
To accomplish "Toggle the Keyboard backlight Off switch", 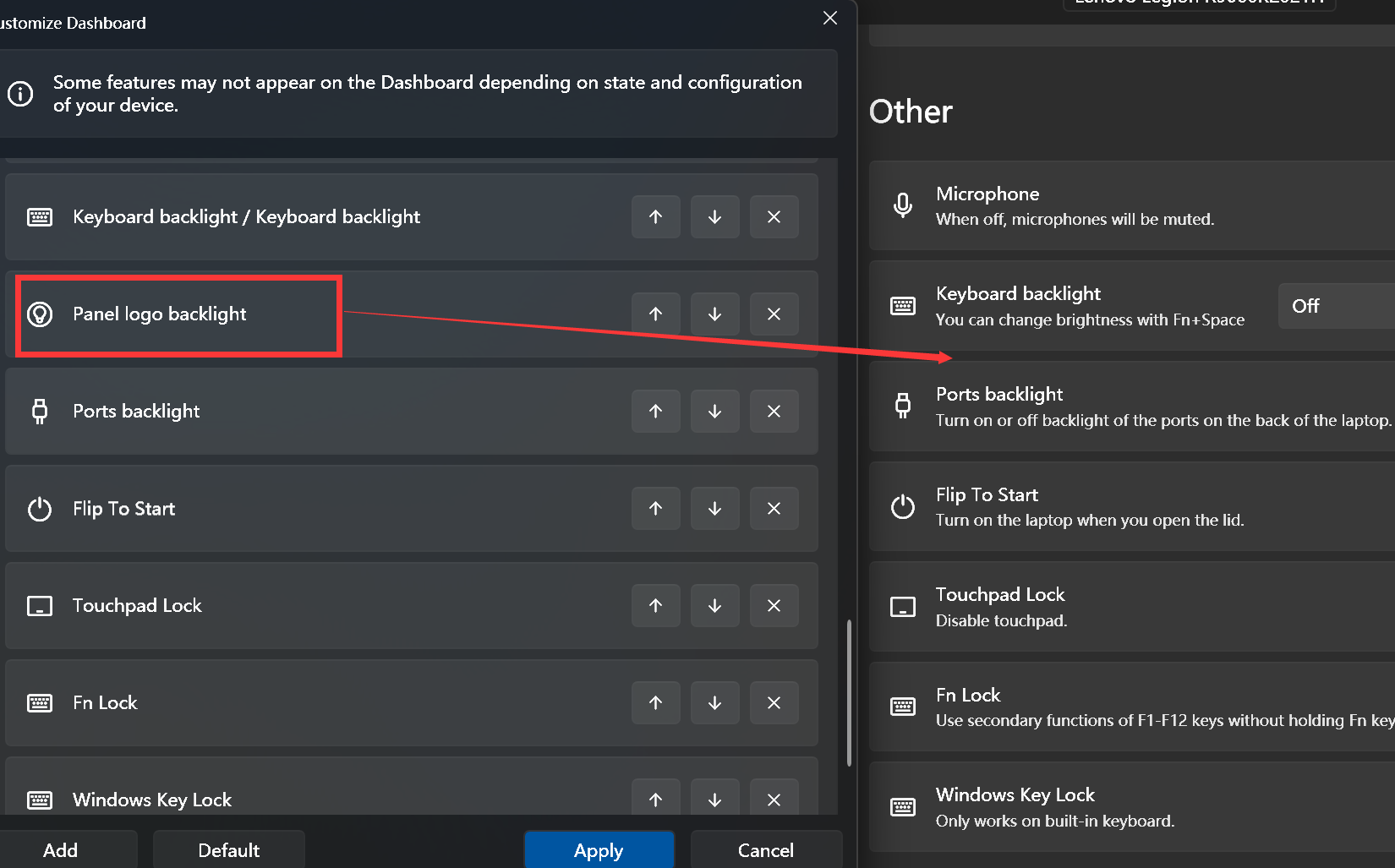I will click(1305, 306).
